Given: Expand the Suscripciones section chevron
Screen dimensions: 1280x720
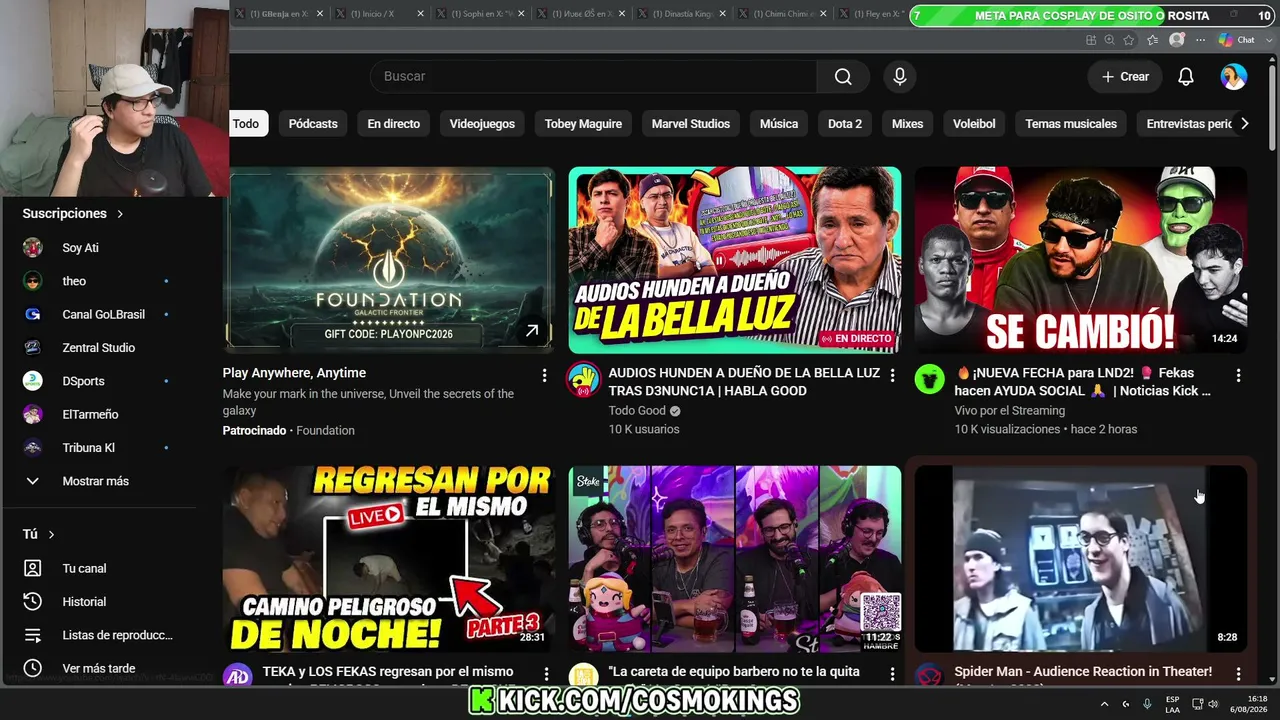Looking at the screenshot, I should pyautogui.click(x=120, y=214).
